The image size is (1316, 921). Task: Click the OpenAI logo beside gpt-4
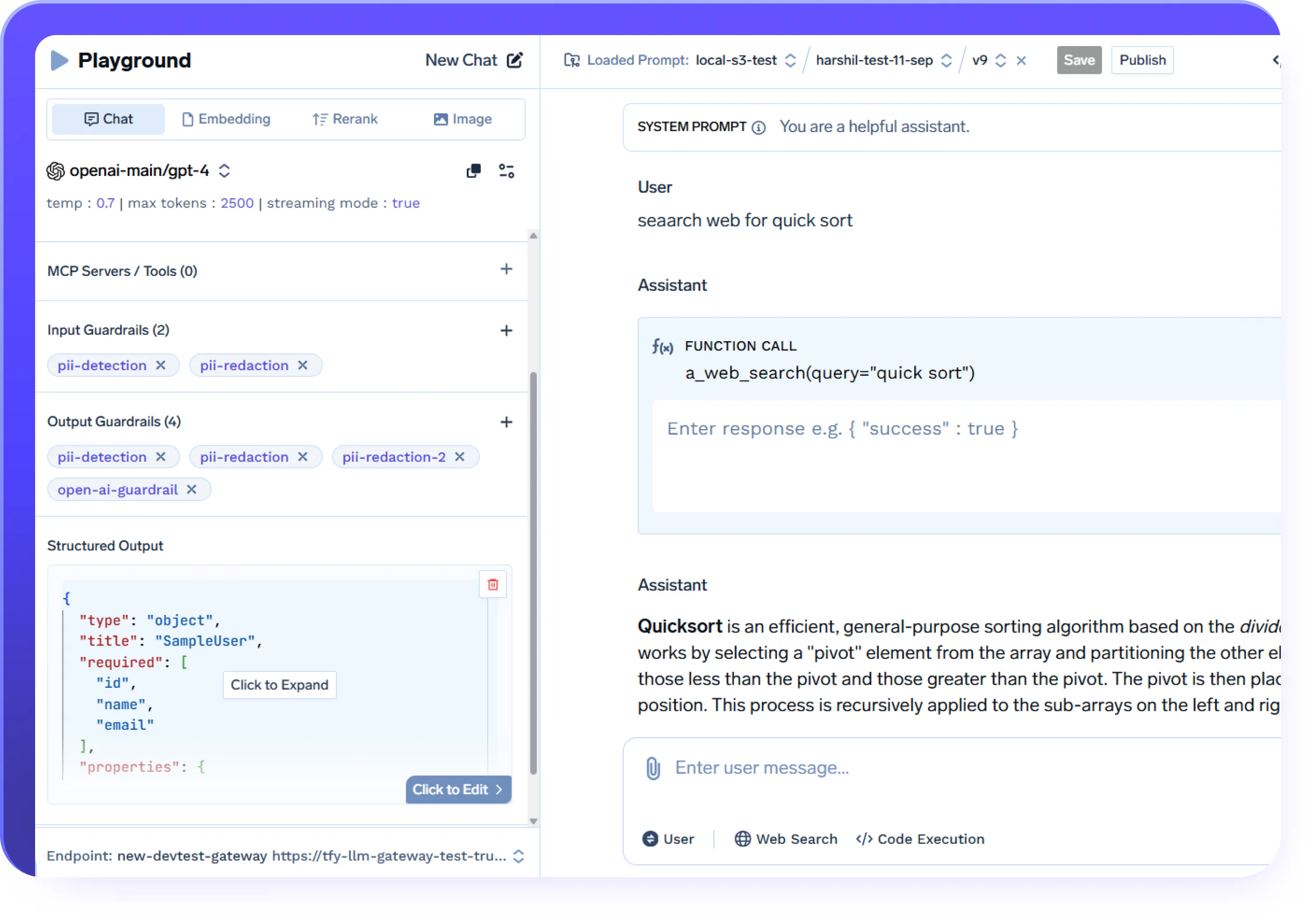tap(56, 170)
